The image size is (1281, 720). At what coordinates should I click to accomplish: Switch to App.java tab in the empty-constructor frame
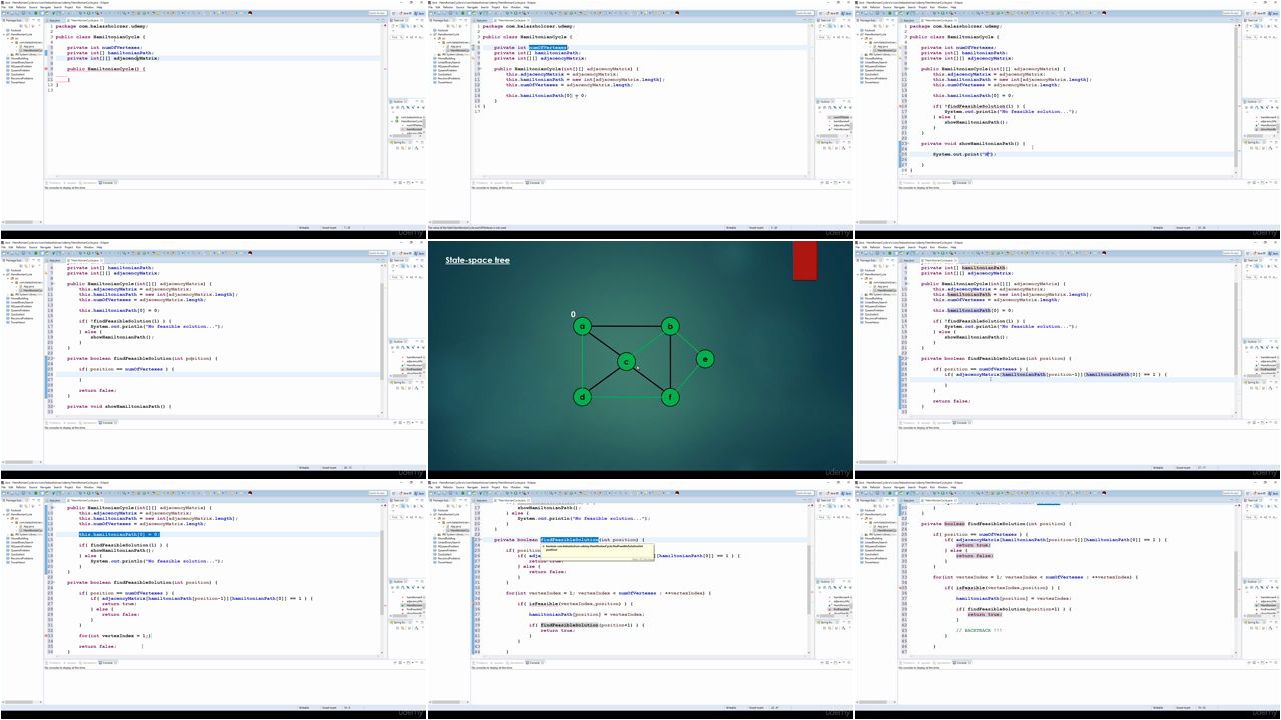56,19
